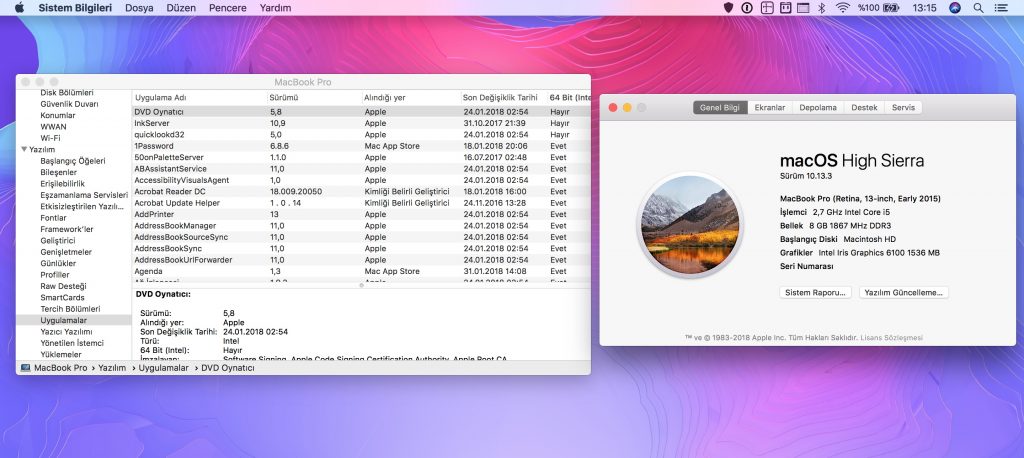The width and height of the screenshot is (1024, 458).
Task: Click the 1Password menu bar icon
Action: click(747, 8)
